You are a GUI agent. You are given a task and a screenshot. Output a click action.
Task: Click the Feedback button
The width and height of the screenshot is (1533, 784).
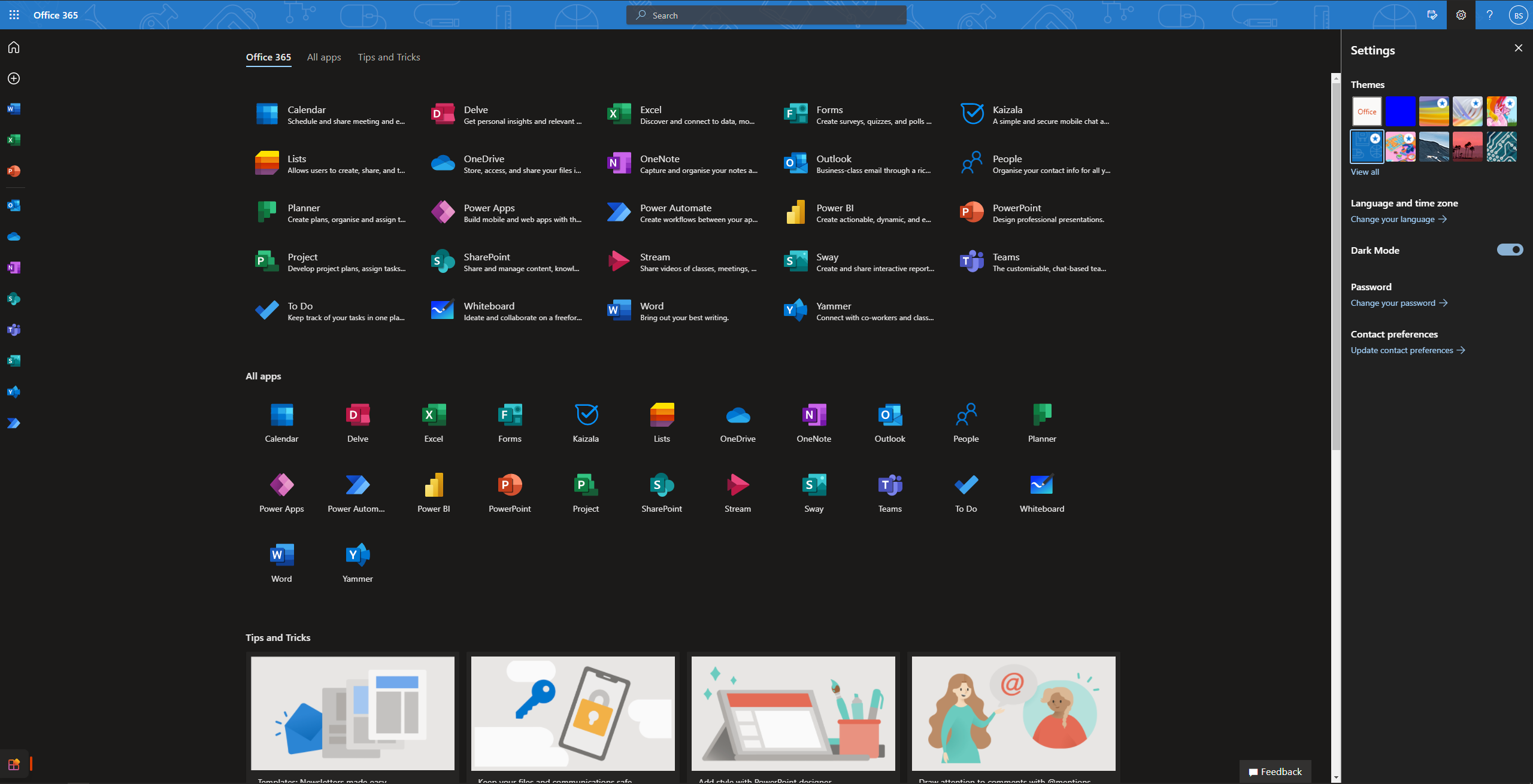point(1275,771)
